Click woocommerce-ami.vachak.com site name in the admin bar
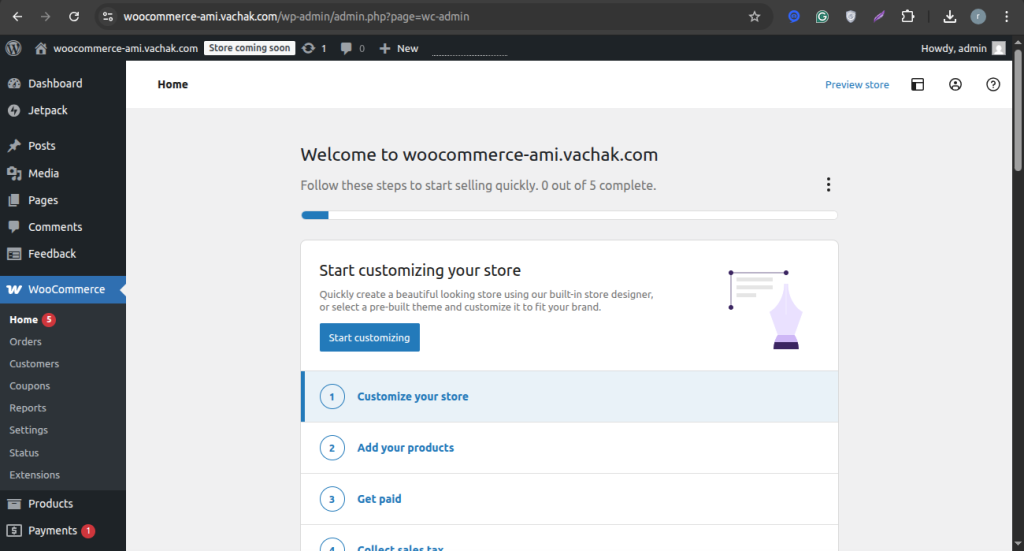 click(125, 48)
